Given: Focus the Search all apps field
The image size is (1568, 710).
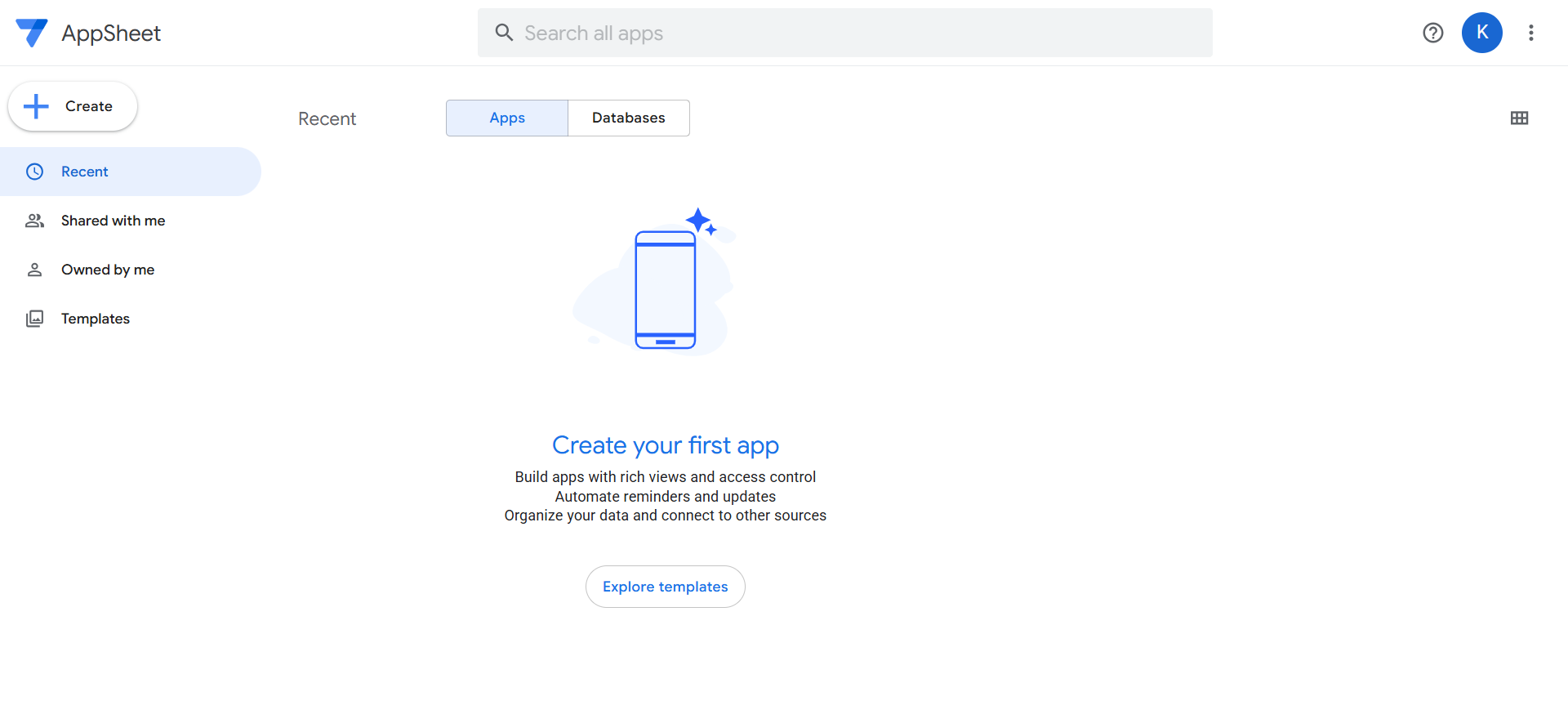Looking at the screenshot, I should pyautogui.click(x=845, y=33).
